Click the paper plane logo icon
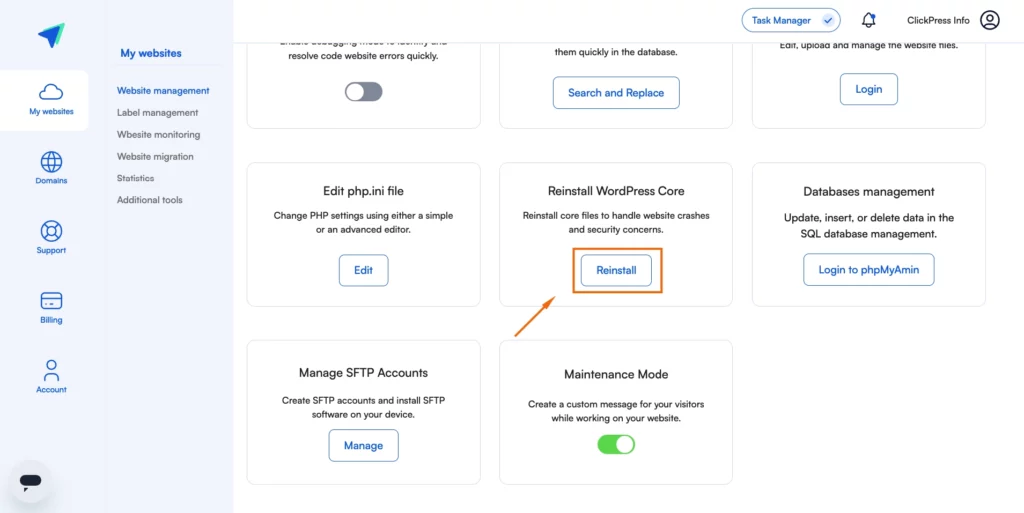Viewport: 1024px width, 513px height. 52,35
